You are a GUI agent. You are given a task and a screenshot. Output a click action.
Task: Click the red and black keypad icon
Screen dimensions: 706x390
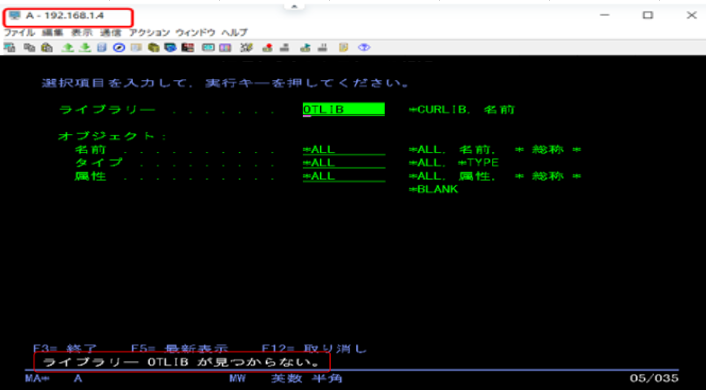click(x=188, y=48)
